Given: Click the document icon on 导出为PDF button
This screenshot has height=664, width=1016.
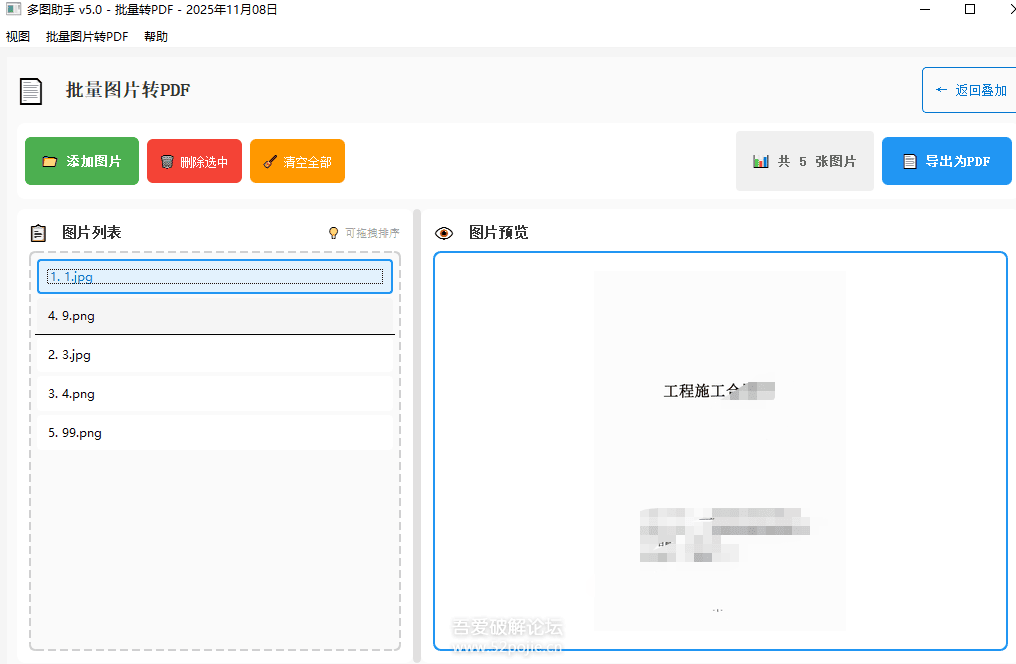Looking at the screenshot, I should click(x=911, y=160).
